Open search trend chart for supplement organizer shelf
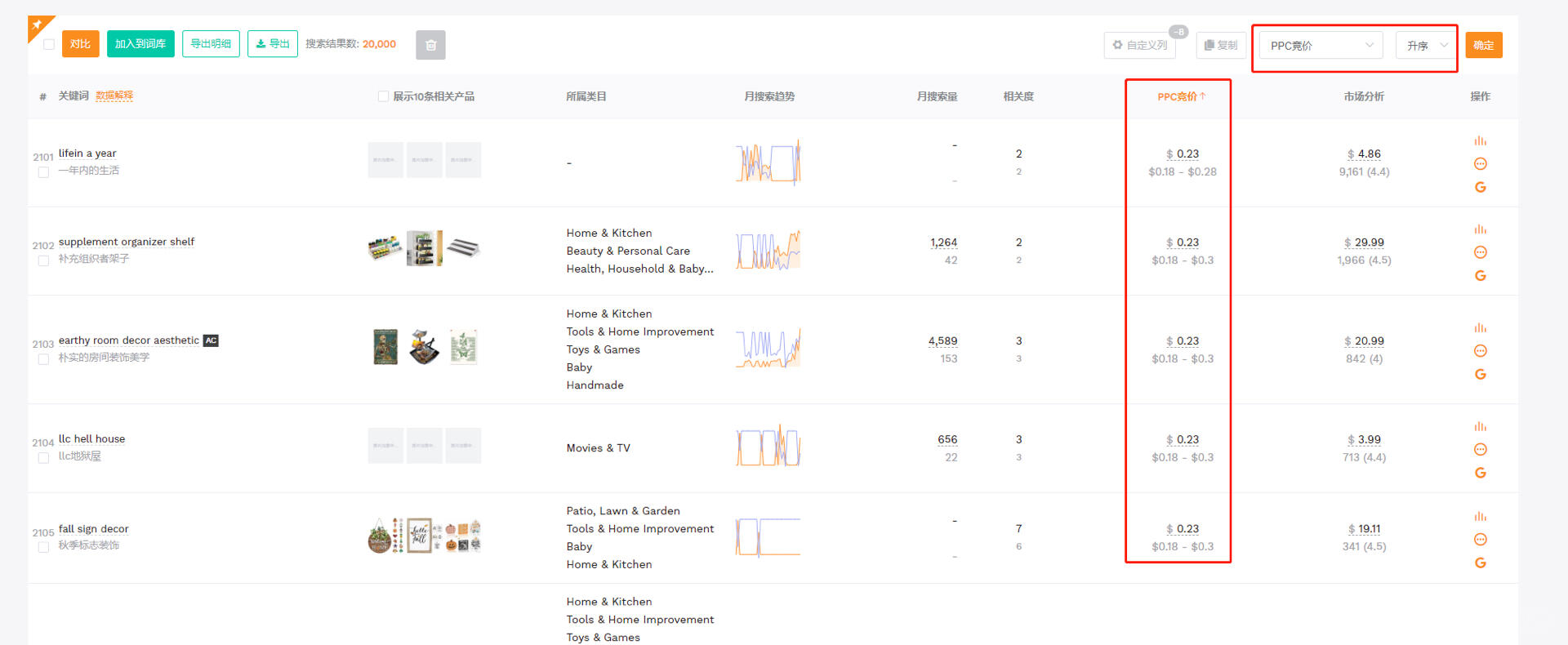Image resolution: width=1568 pixels, height=645 pixels. tap(768, 250)
